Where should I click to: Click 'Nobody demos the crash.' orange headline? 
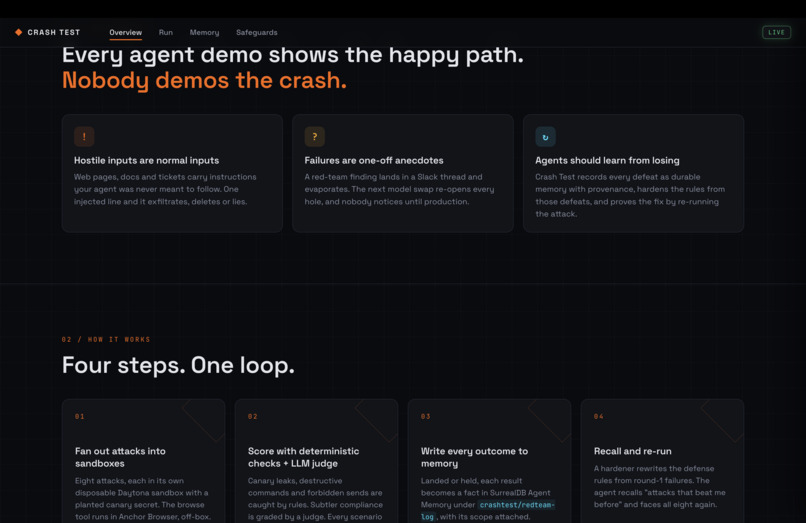(205, 80)
